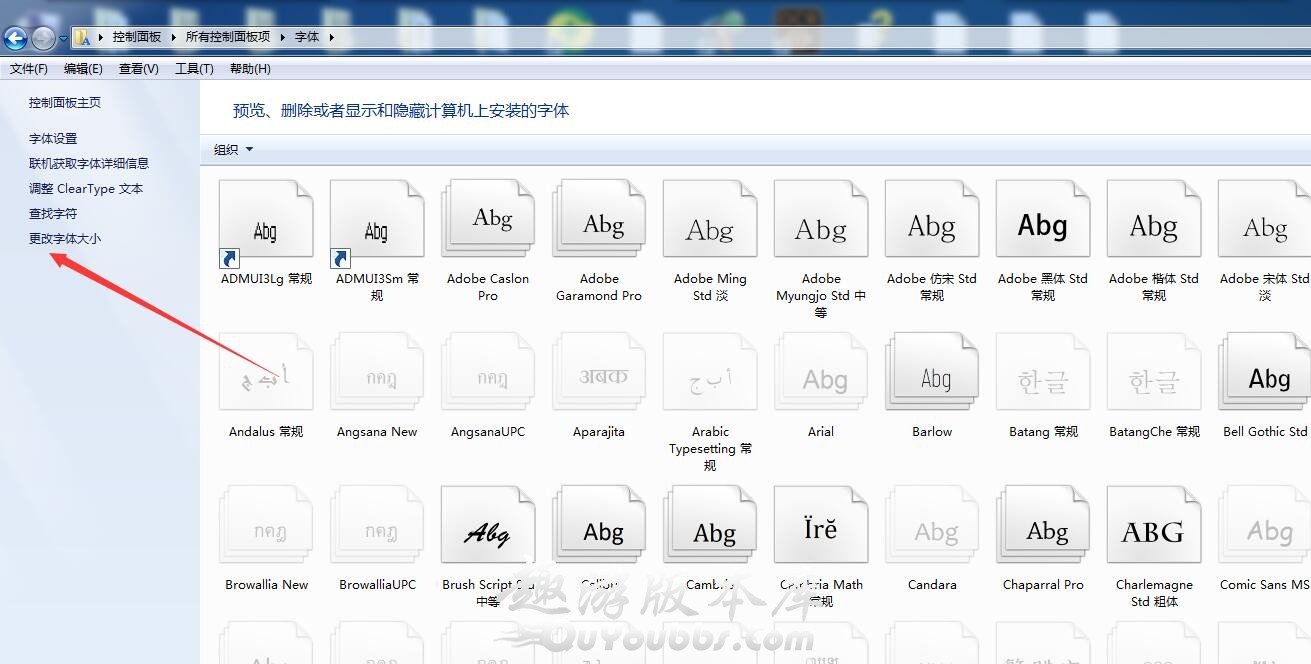Open the 工具(T) menu
This screenshot has width=1311, height=664.
pyautogui.click(x=194, y=69)
